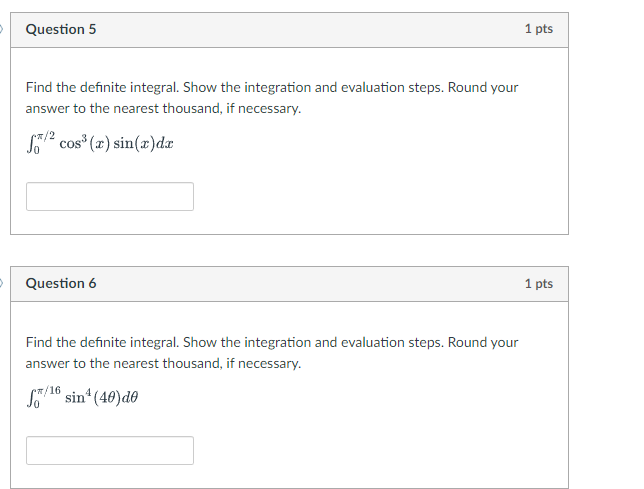The height and width of the screenshot is (489, 644).
Task: Flag Question 5 using left-edge marker
Action: pos(3,30)
